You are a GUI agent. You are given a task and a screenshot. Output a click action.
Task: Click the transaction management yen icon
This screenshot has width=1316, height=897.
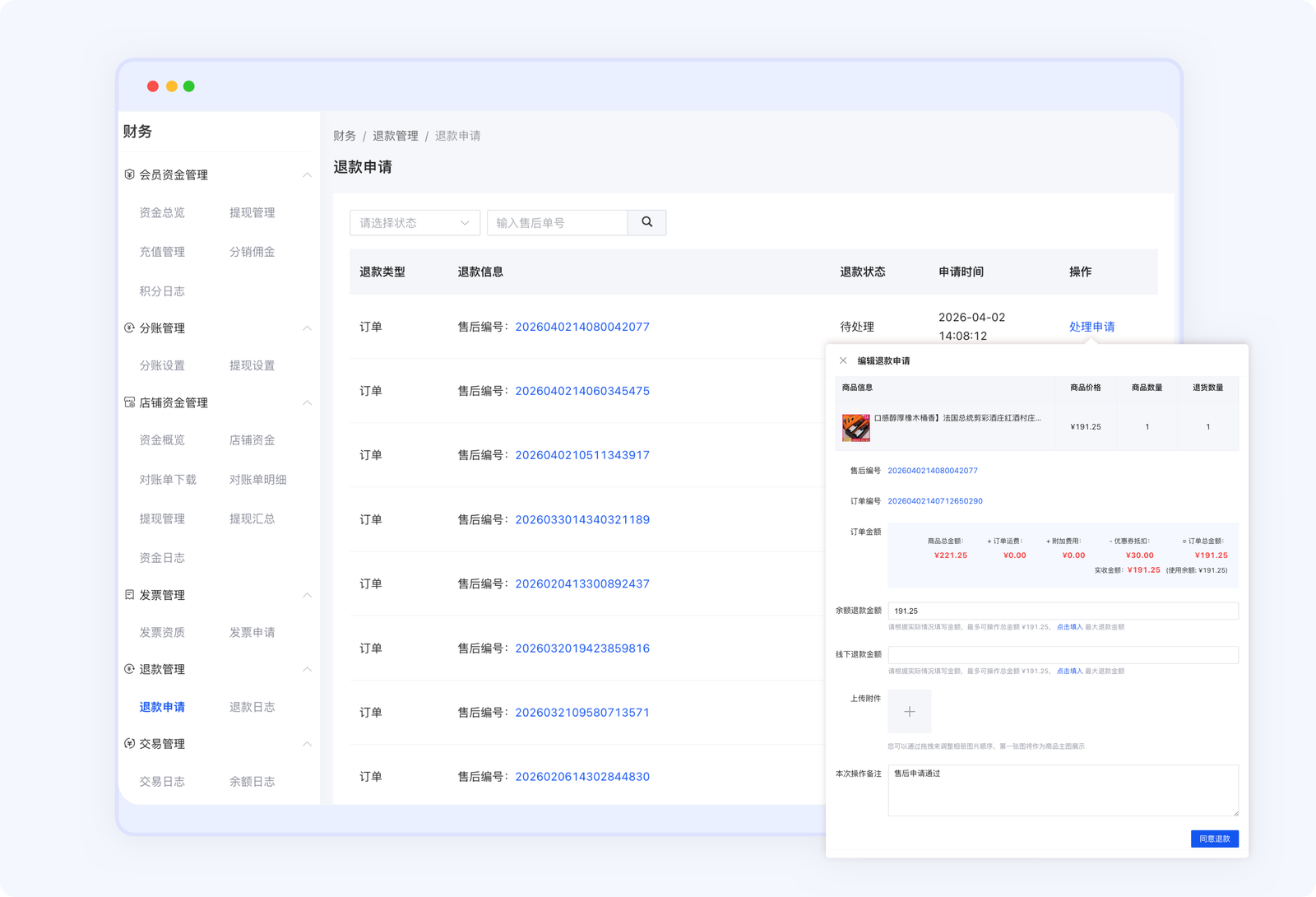[x=129, y=744]
